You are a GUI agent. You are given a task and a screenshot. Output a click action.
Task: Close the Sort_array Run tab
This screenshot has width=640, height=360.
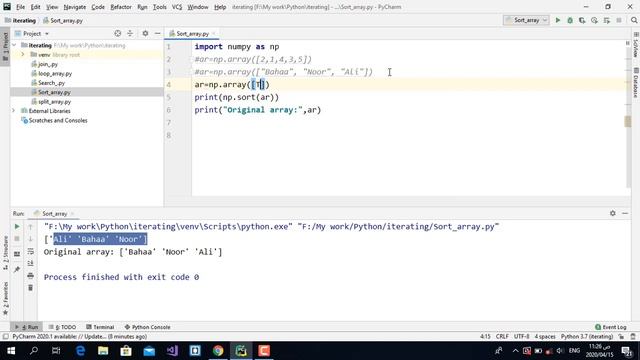(x=72, y=213)
